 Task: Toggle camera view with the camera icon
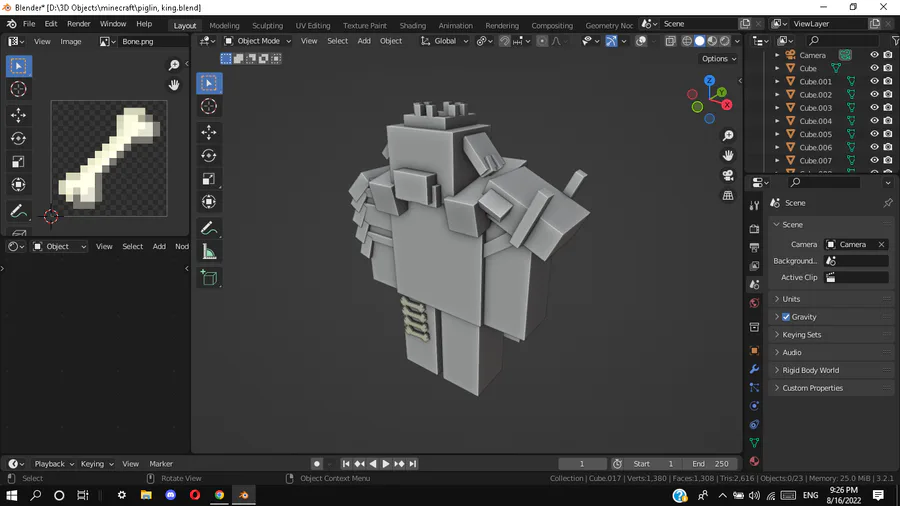728,176
